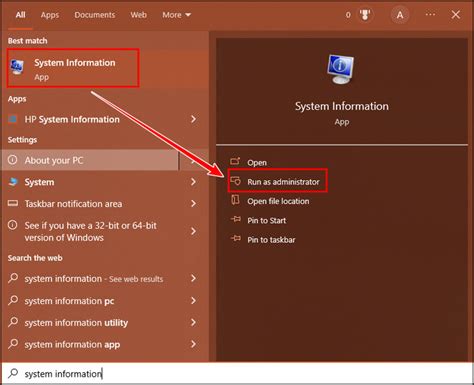474x385 pixels.
Task: Expand HP System Information chevron
Action: tap(193, 119)
